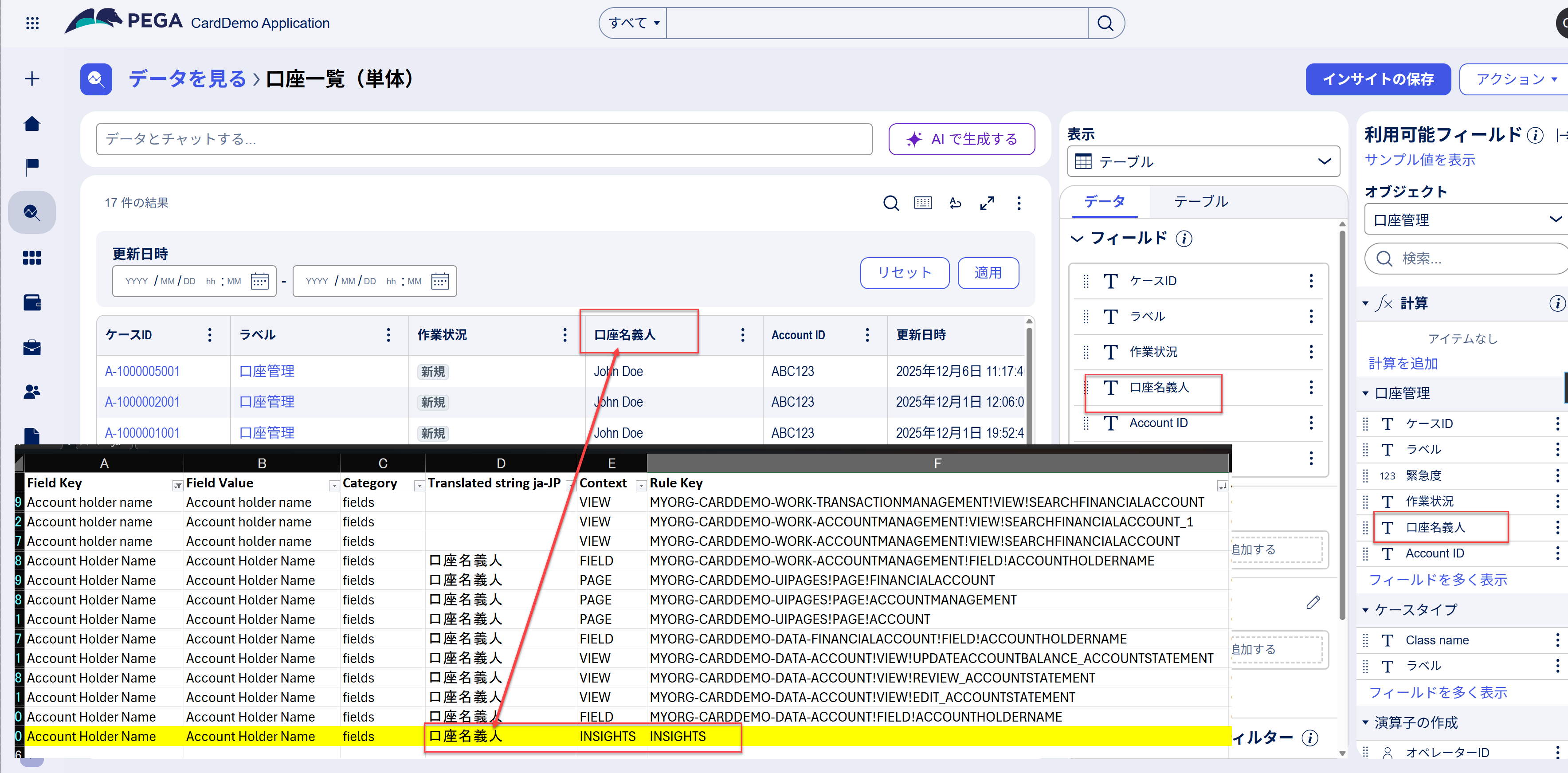The height and width of the screenshot is (773, 1568).
Task: Open the app launcher grid at top left
Action: coord(31,23)
